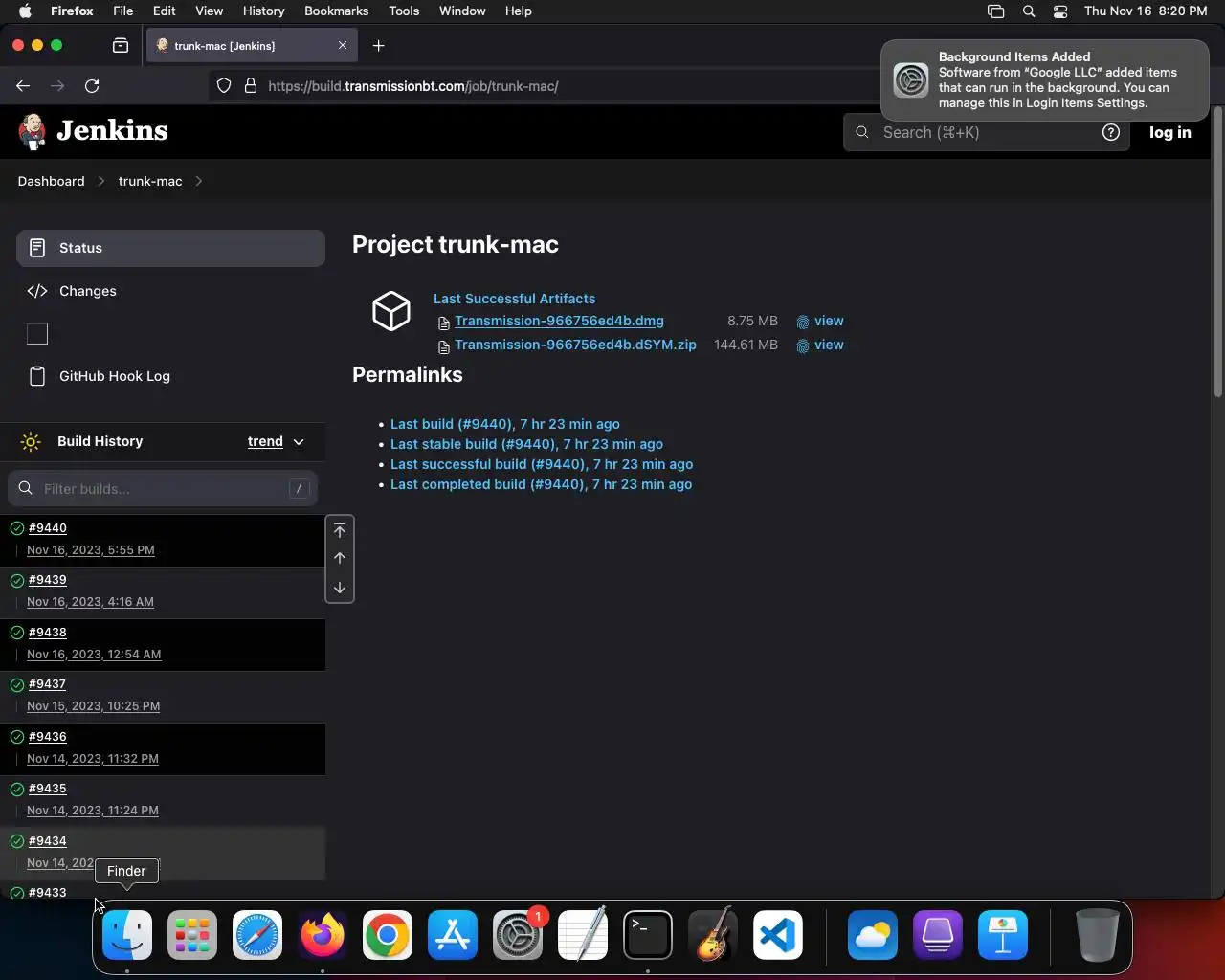The image size is (1225, 980).
Task: Open build #9439
Action: [48, 580]
